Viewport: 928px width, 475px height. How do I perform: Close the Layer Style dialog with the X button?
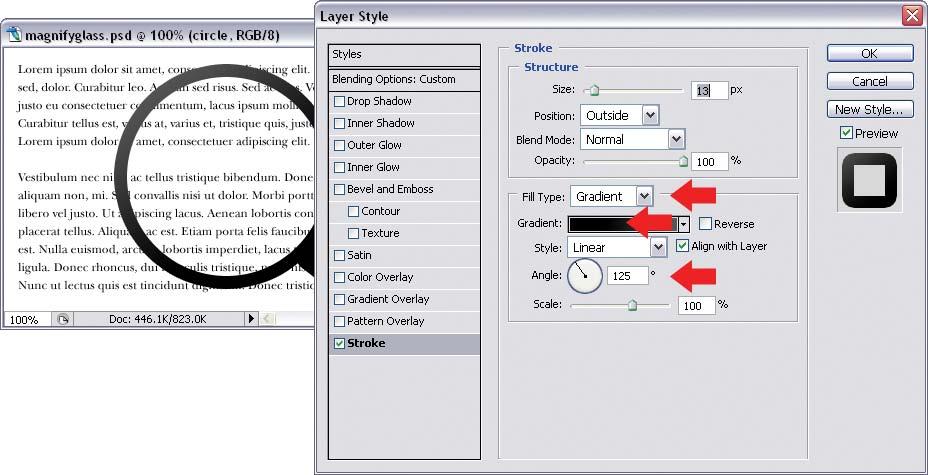tap(913, 15)
